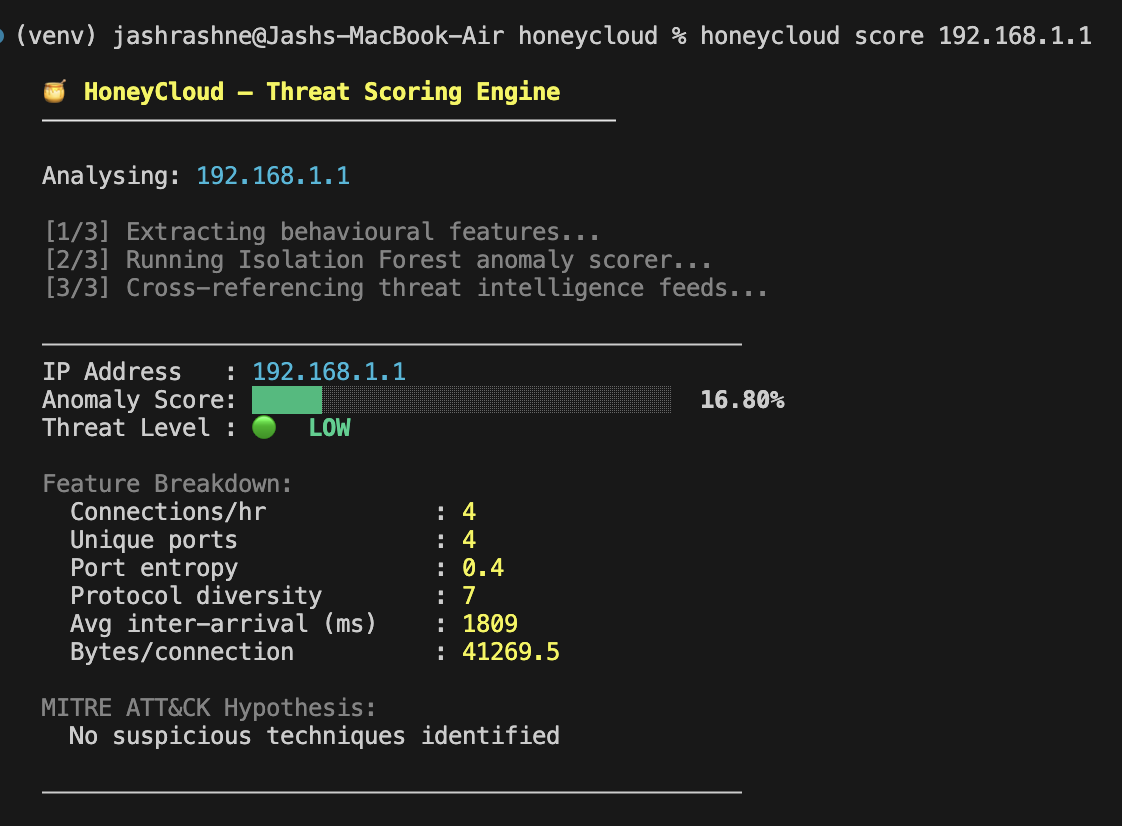The width and height of the screenshot is (1122, 826).
Task: Click the command 'honeycloud score 192.168.1.1'
Action: point(895,35)
